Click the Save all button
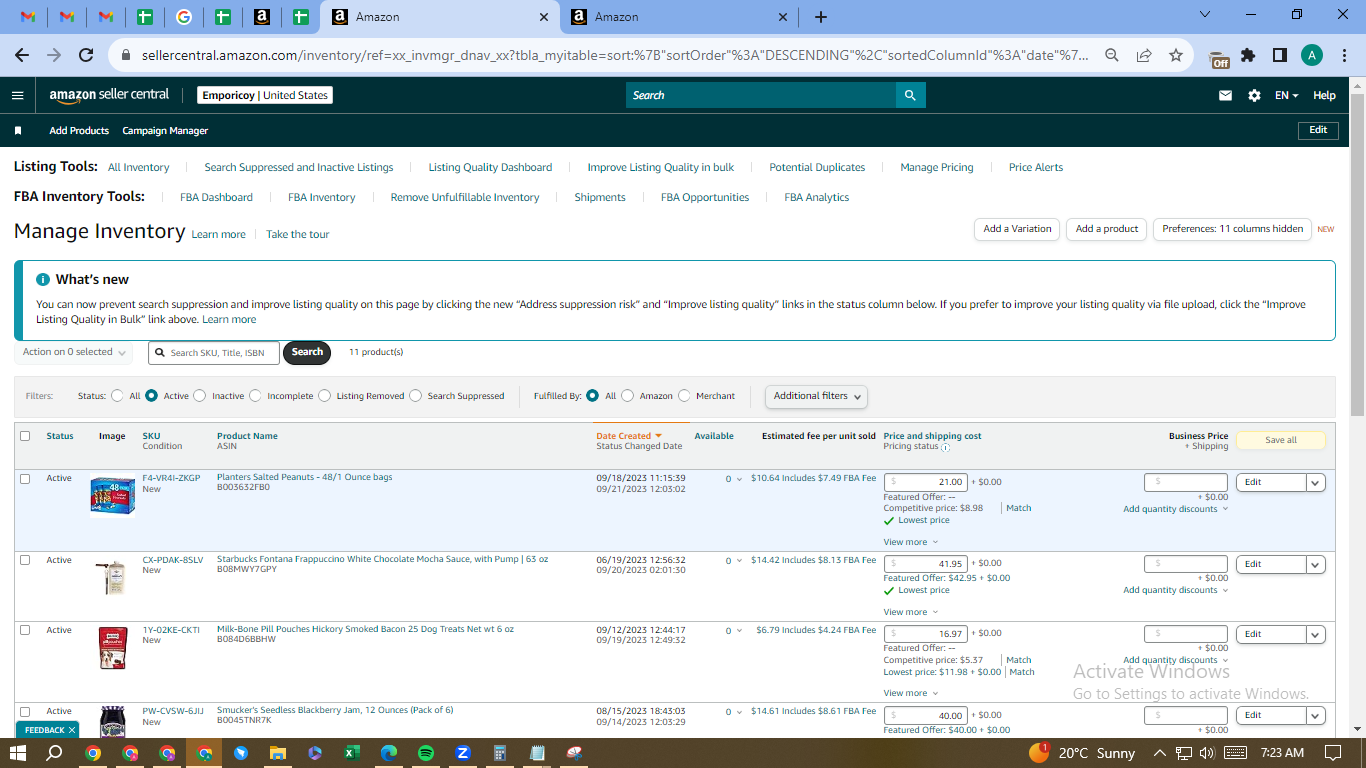 (1281, 440)
